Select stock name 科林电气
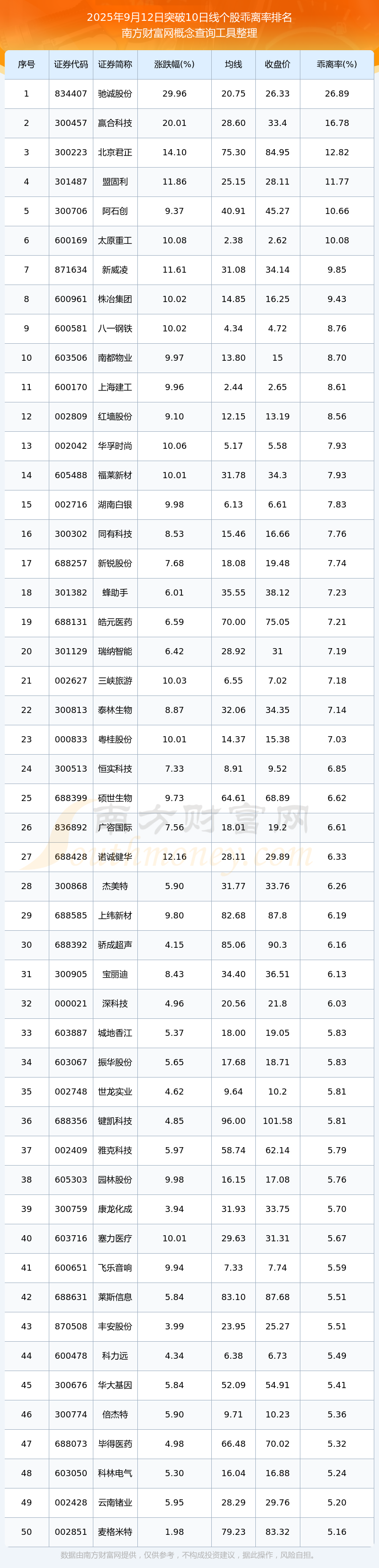Image resolution: width=379 pixels, height=1568 pixels. pyautogui.click(x=115, y=1472)
